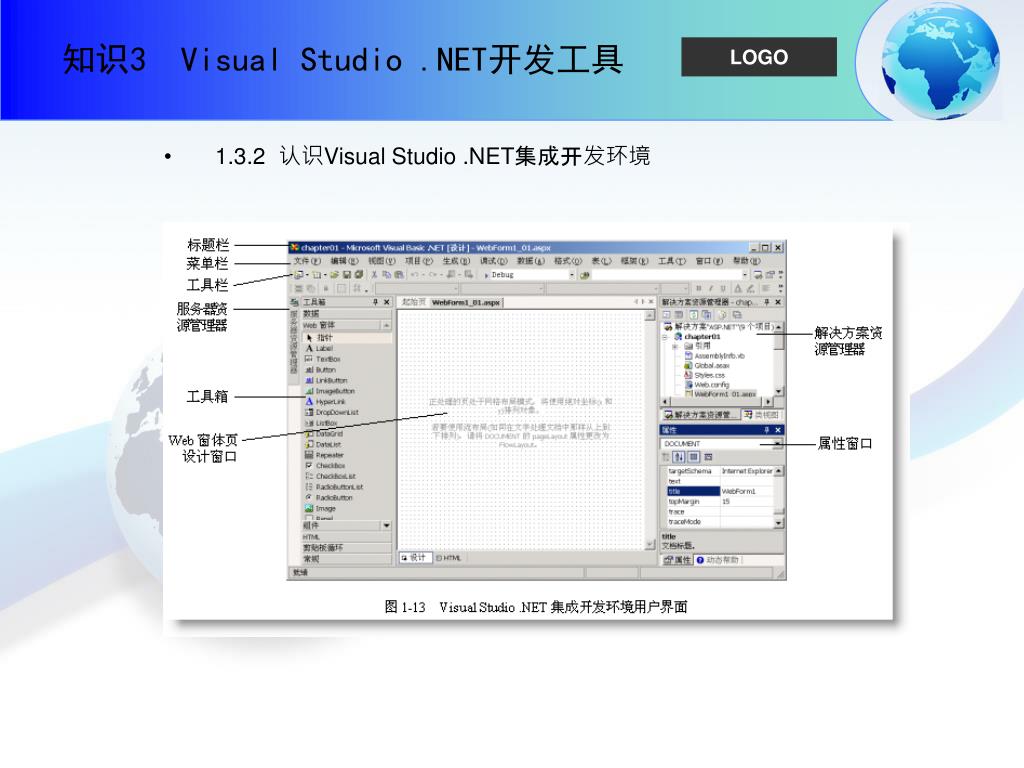Click the property pages icon in 属性 window
The width and height of the screenshot is (1024, 768).
[x=709, y=457]
